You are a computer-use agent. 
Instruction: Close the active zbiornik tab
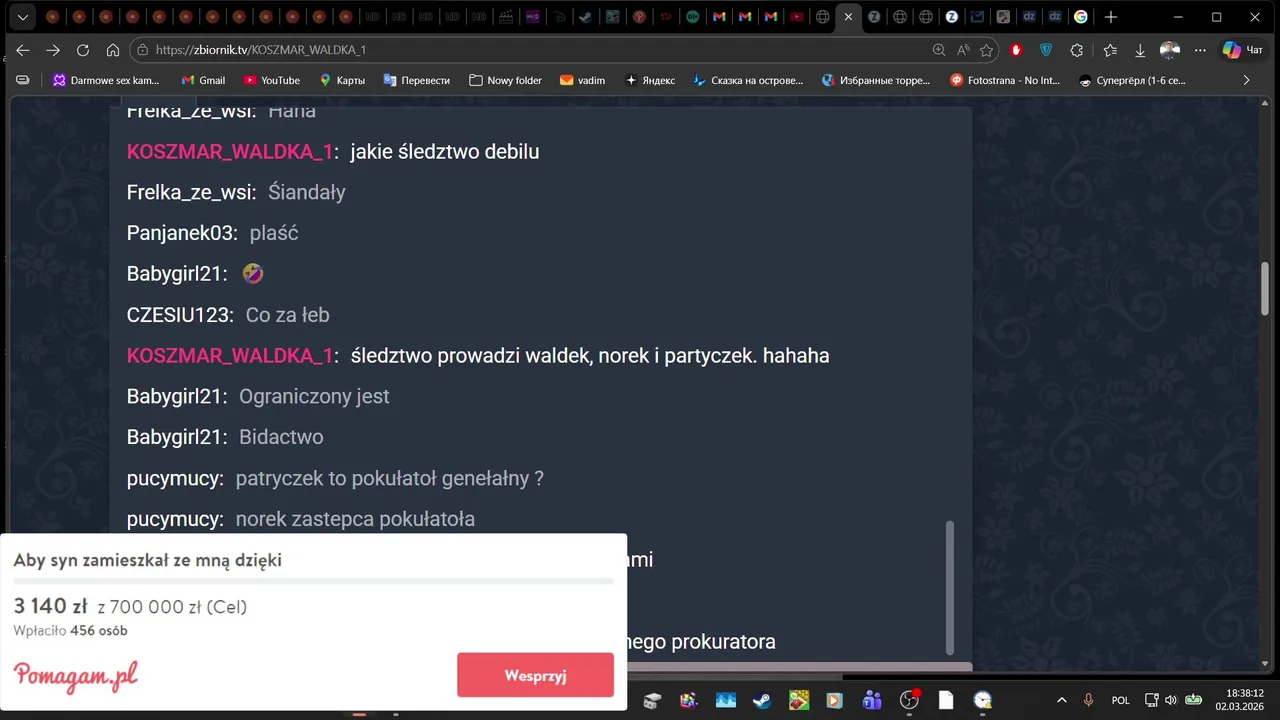pyautogui.click(x=848, y=17)
